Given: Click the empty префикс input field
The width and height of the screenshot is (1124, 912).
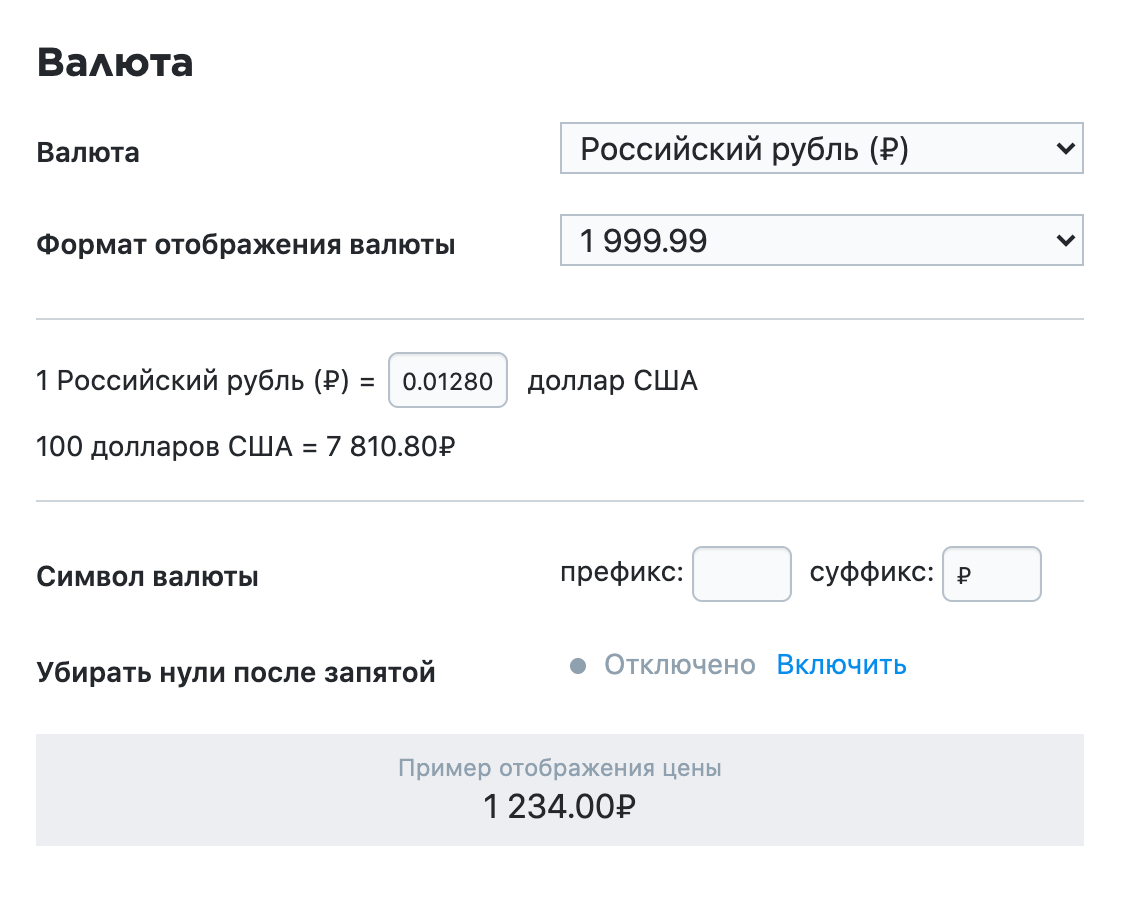Looking at the screenshot, I should [742, 574].
